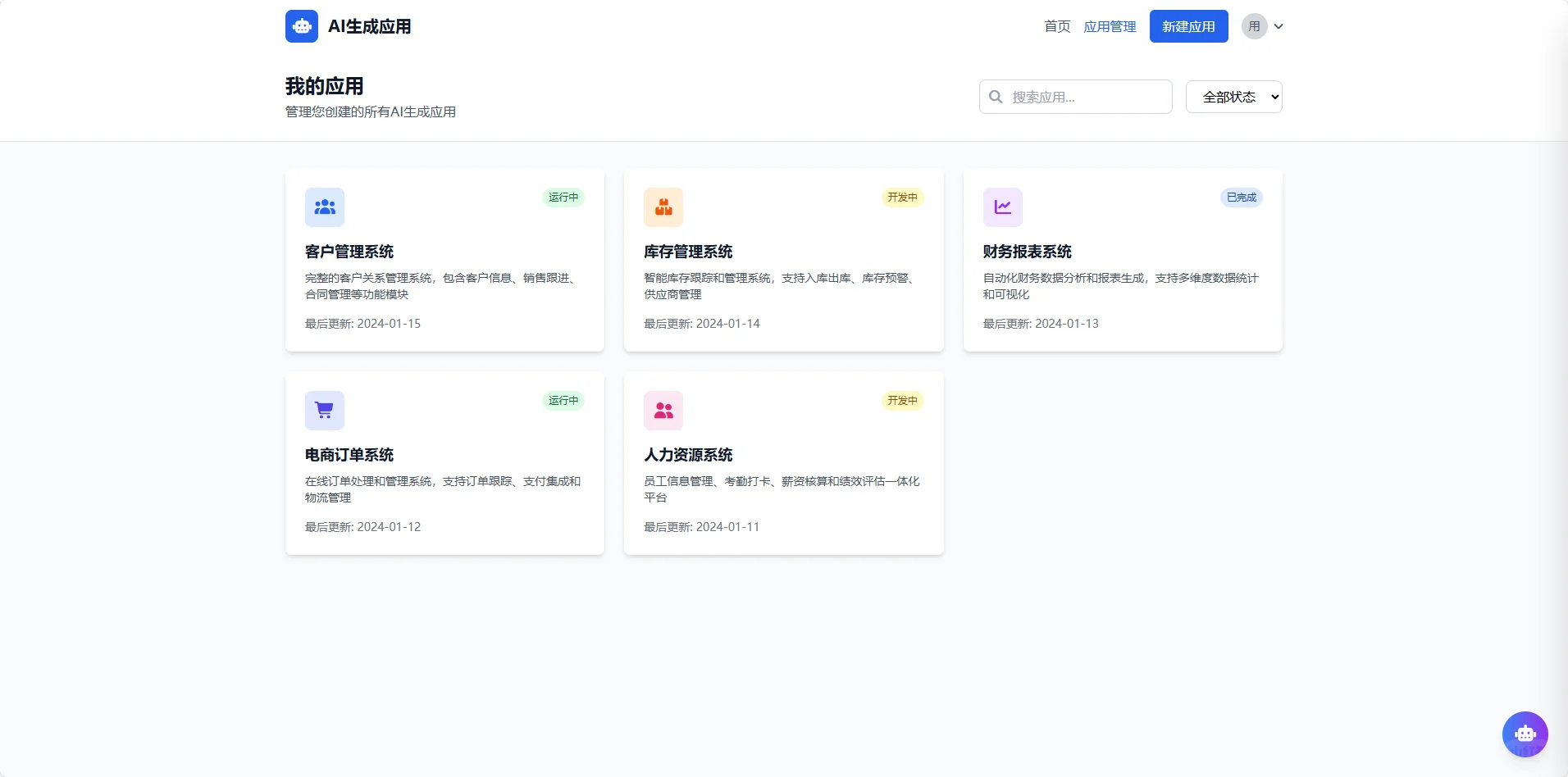This screenshot has width=1568, height=777.
Task: Click the 新建应用 button
Action: click(1188, 25)
